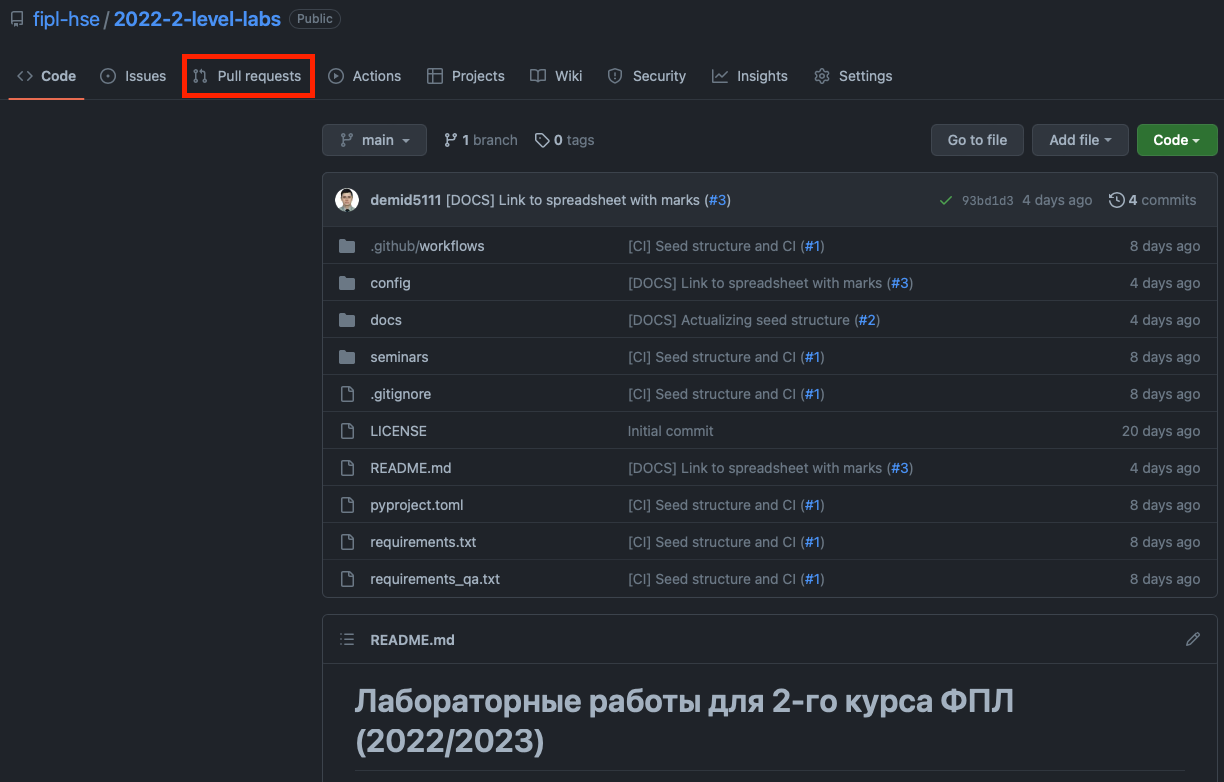Go to the Projects tab

pyautogui.click(x=466, y=76)
